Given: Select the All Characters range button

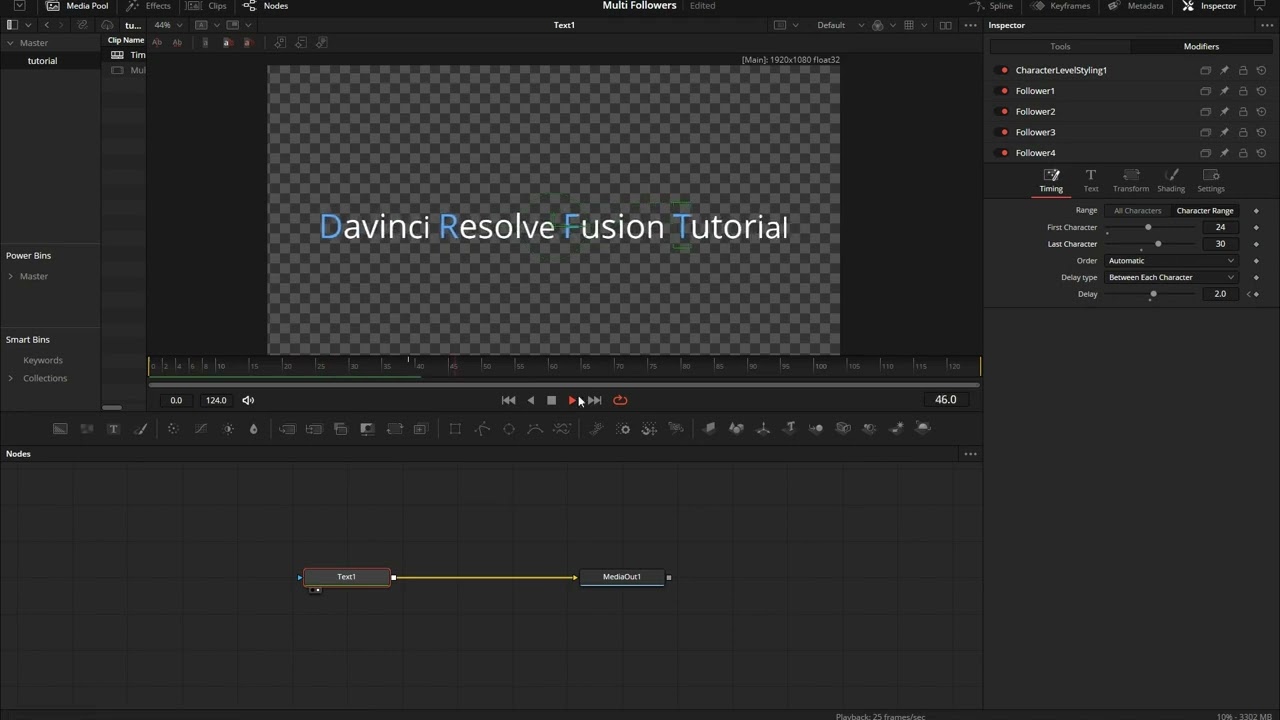Looking at the screenshot, I should tap(1138, 211).
